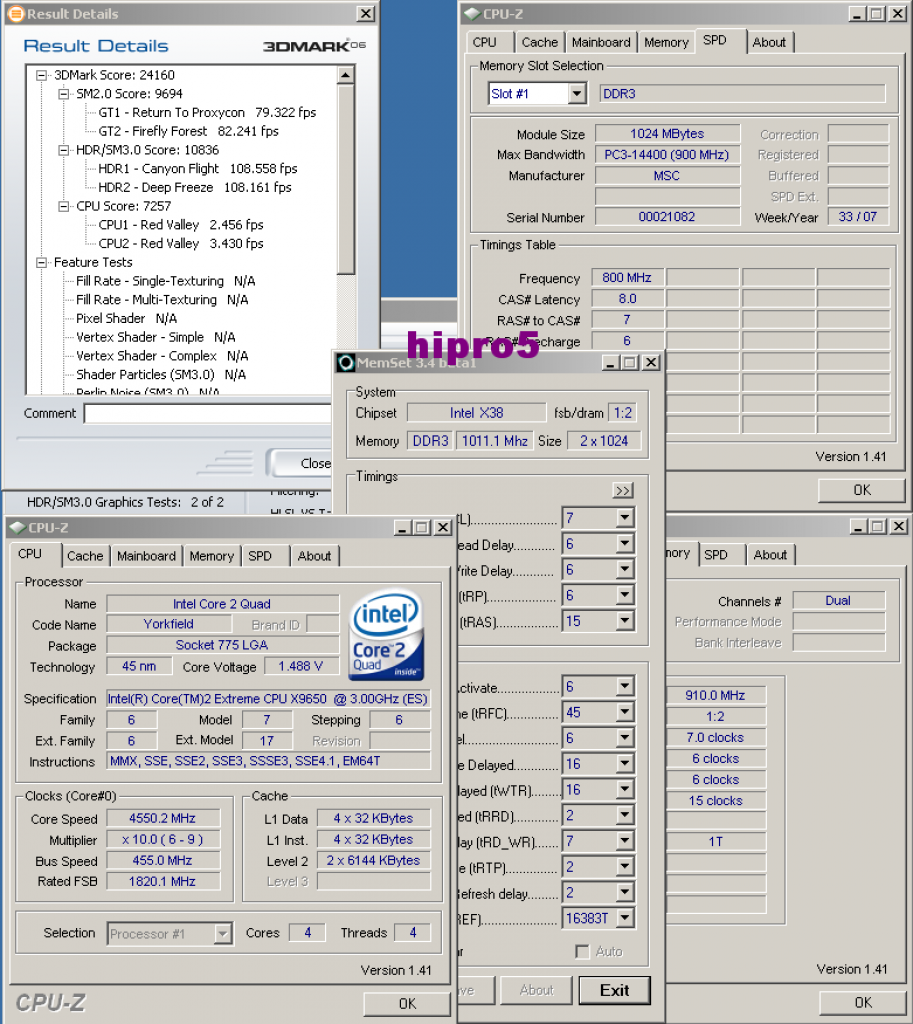
Task: Click the PC3-14400 (900 MHz) bandwidth value
Action: tap(667, 155)
